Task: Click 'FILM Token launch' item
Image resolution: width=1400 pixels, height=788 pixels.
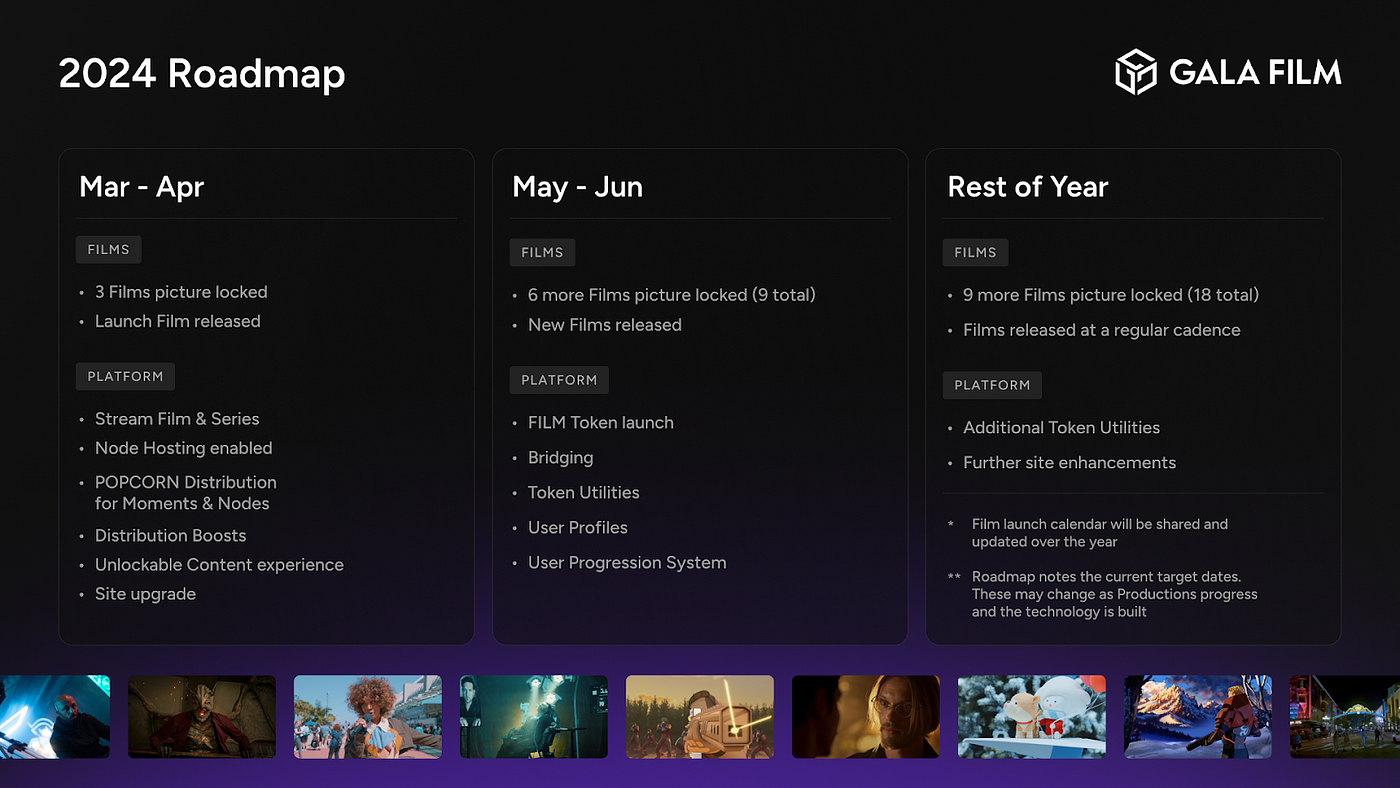Action: click(601, 423)
